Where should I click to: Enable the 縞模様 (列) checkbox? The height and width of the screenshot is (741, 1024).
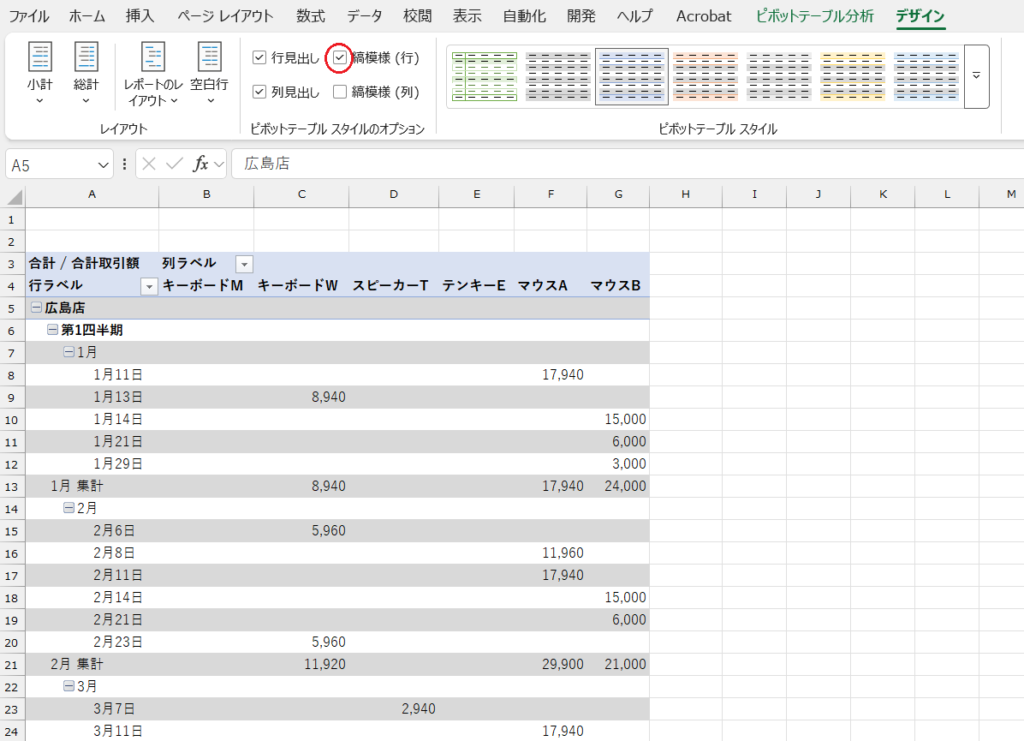(x=340, y=92)
